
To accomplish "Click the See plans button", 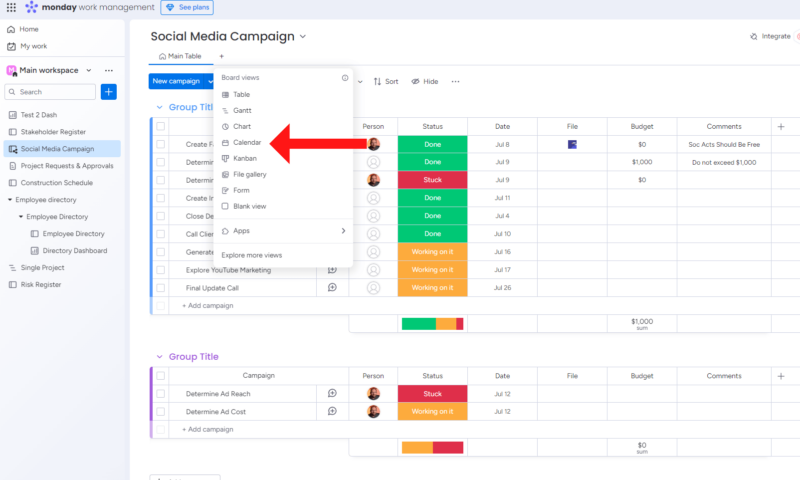I will 187,7.
